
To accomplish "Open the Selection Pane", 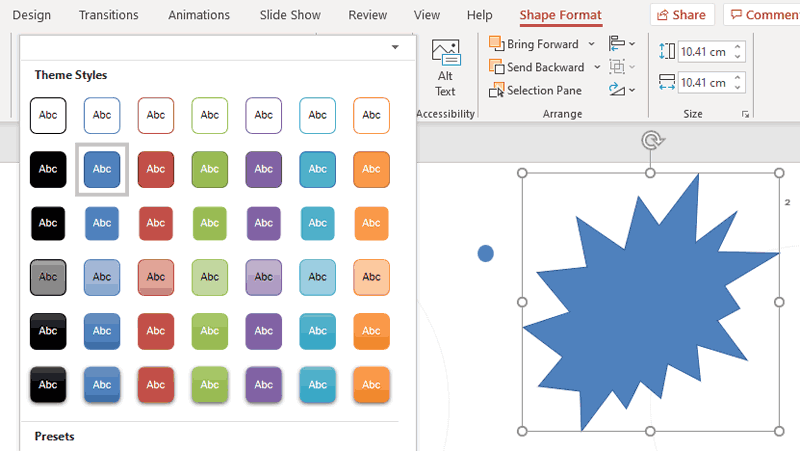I will click(535, 90).
